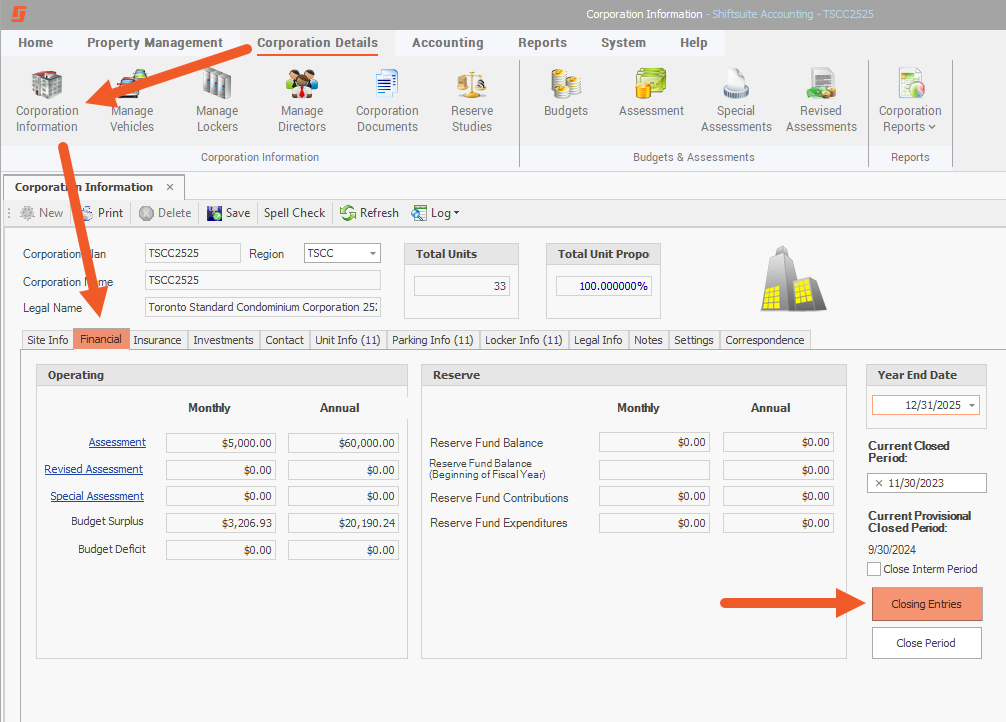Save the corporation record
1006x722 pixels.
[228, 213]
